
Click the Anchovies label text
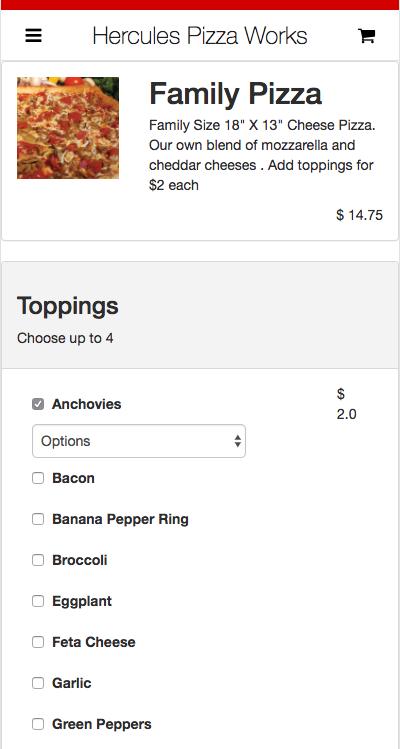86,404
